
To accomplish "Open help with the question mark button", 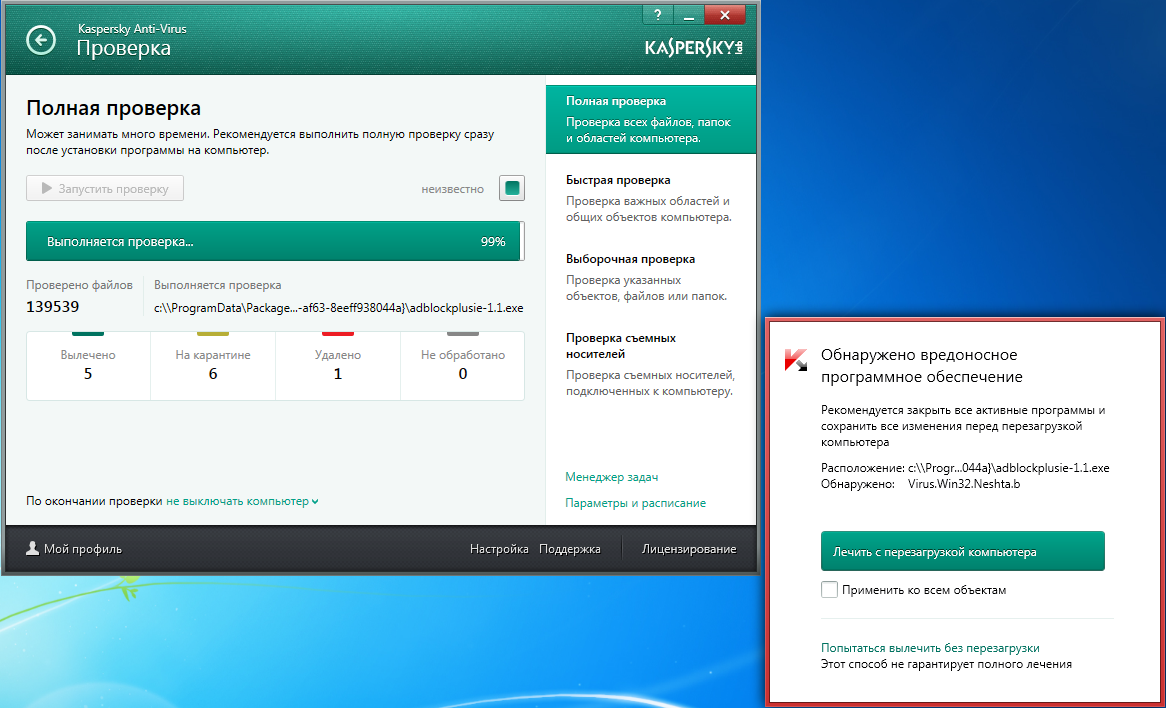I will click(x=657, y=14).
